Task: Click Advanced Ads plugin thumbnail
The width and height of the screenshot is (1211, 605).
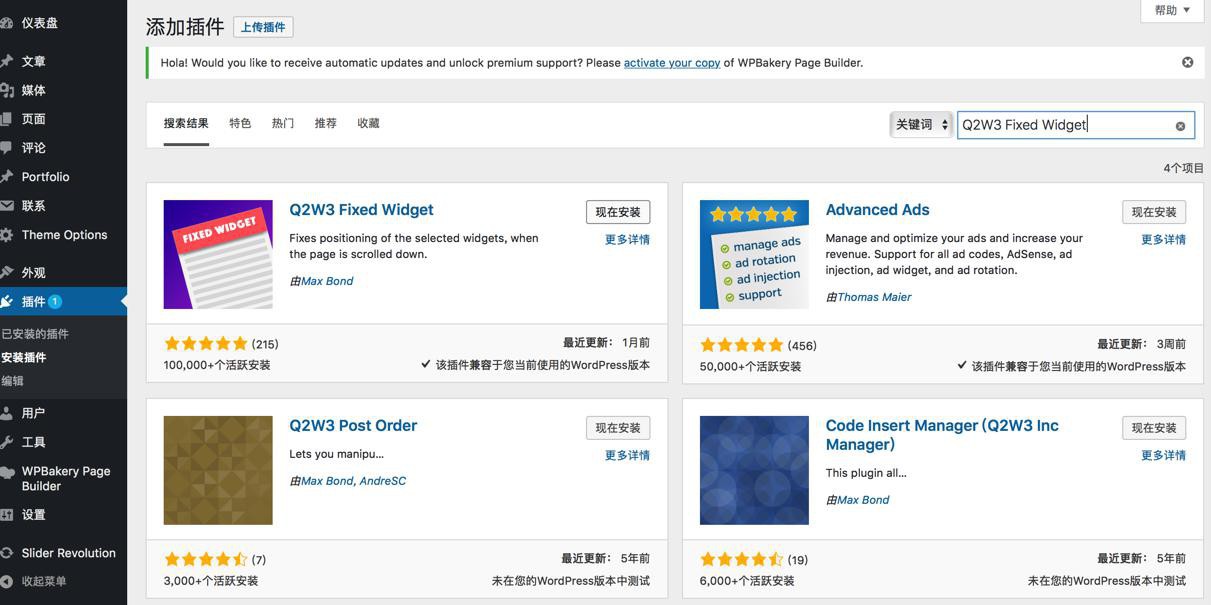Action: tap(754, 254)
